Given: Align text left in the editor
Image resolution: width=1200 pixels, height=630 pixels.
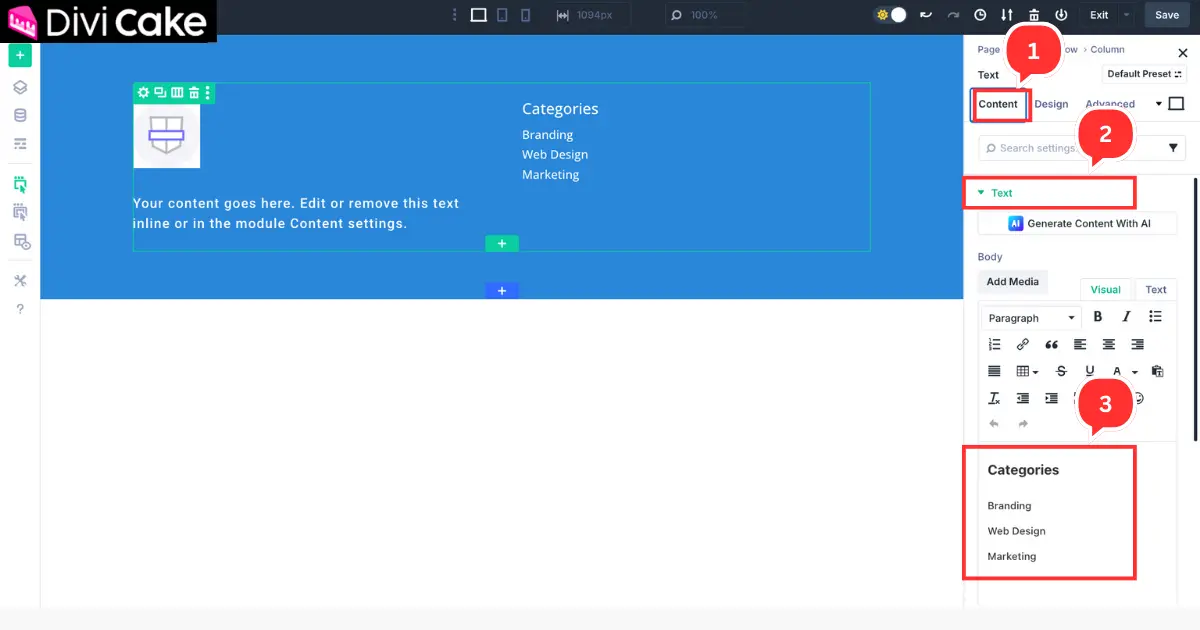Looking at the screenshot, I should point(1080,344).
